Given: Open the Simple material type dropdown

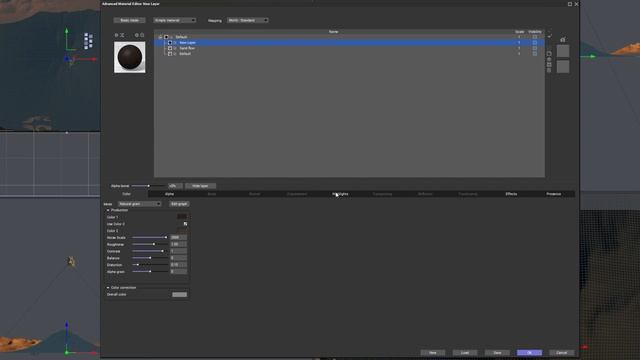Looking at the screenshot, I should 174,20.
